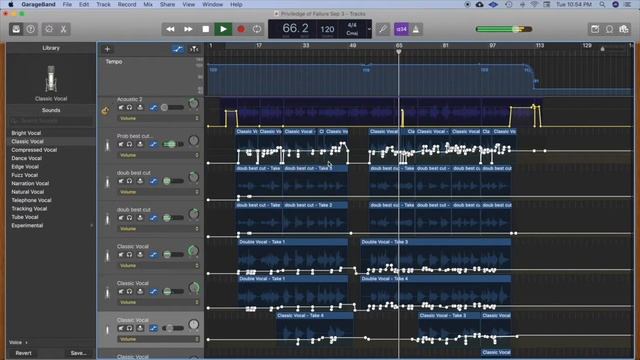The height and width of the screenshot is (360, 640).
Task: Fast forward the playhead
Action: [x=188, y=29]
